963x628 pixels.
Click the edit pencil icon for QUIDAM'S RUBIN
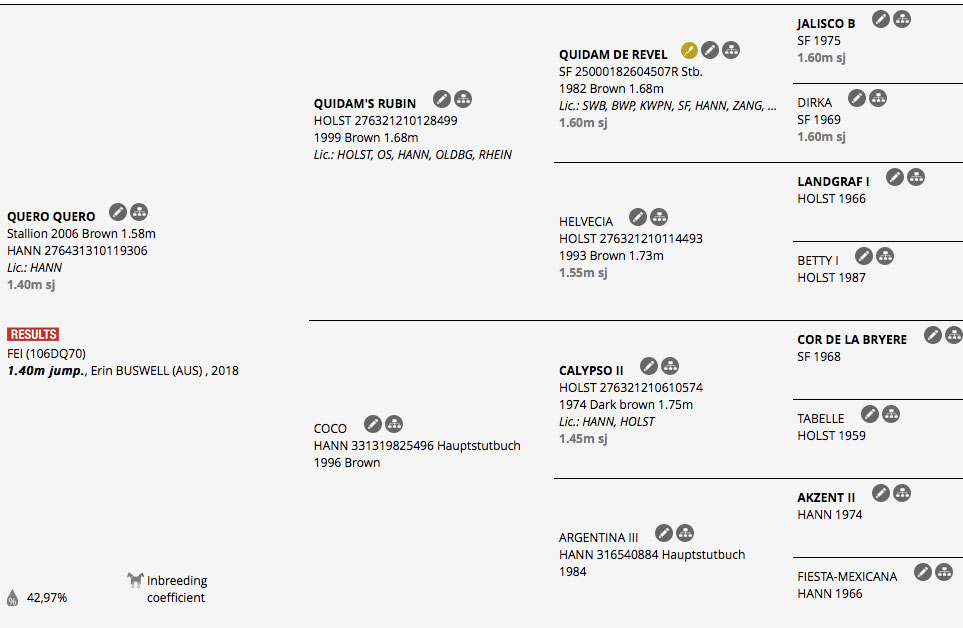click(442, 99)
